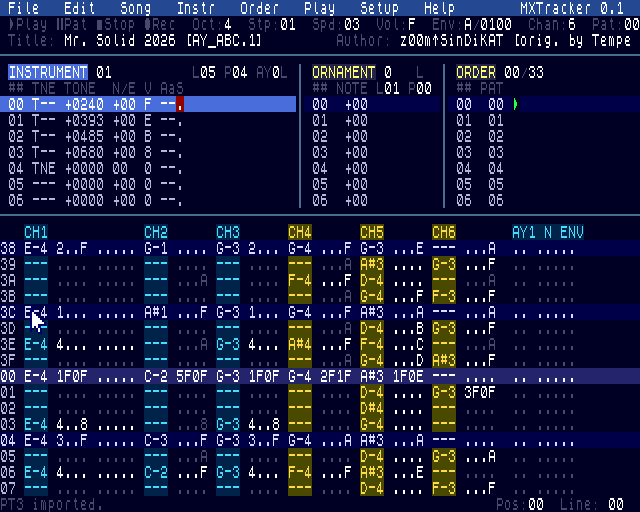Select CH6 note A#3 on line 3F
Screen dimensions: 640x512
pos(444,361)
